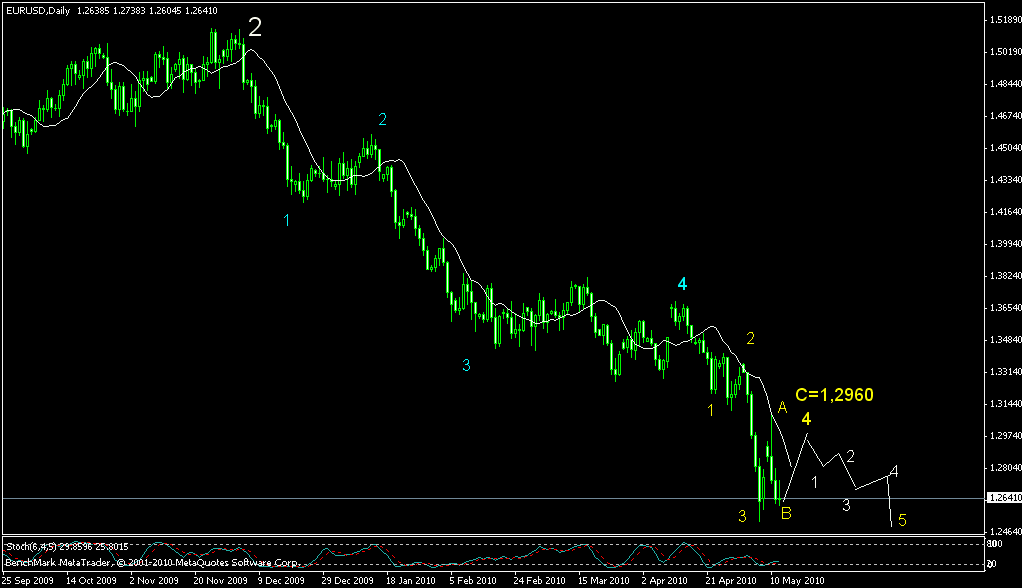Click the 25 Sep 2009 date label
The width and height of the screenshot is (1022, 588).
point(28,580)
